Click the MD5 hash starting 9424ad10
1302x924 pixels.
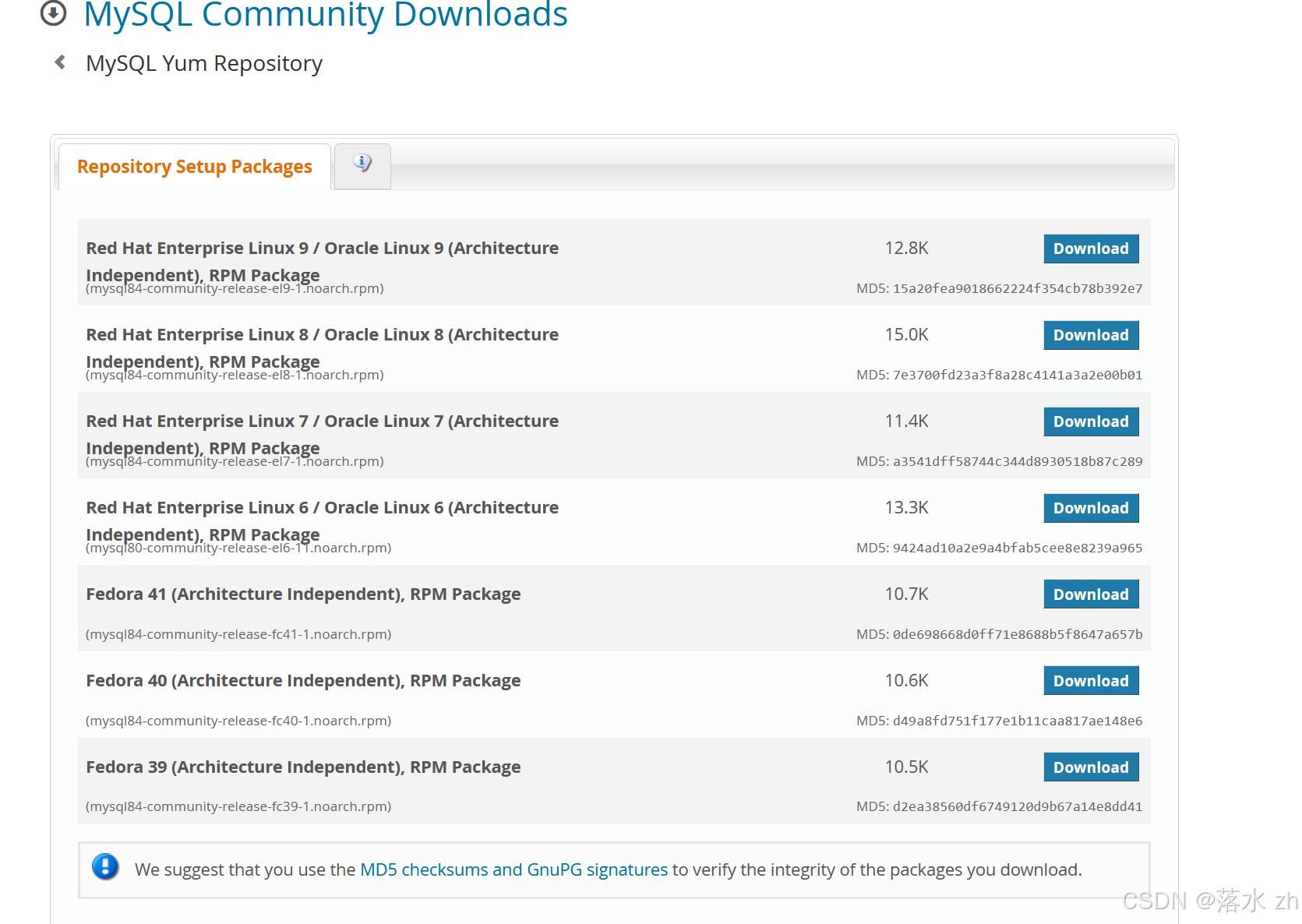point(1018,548)
